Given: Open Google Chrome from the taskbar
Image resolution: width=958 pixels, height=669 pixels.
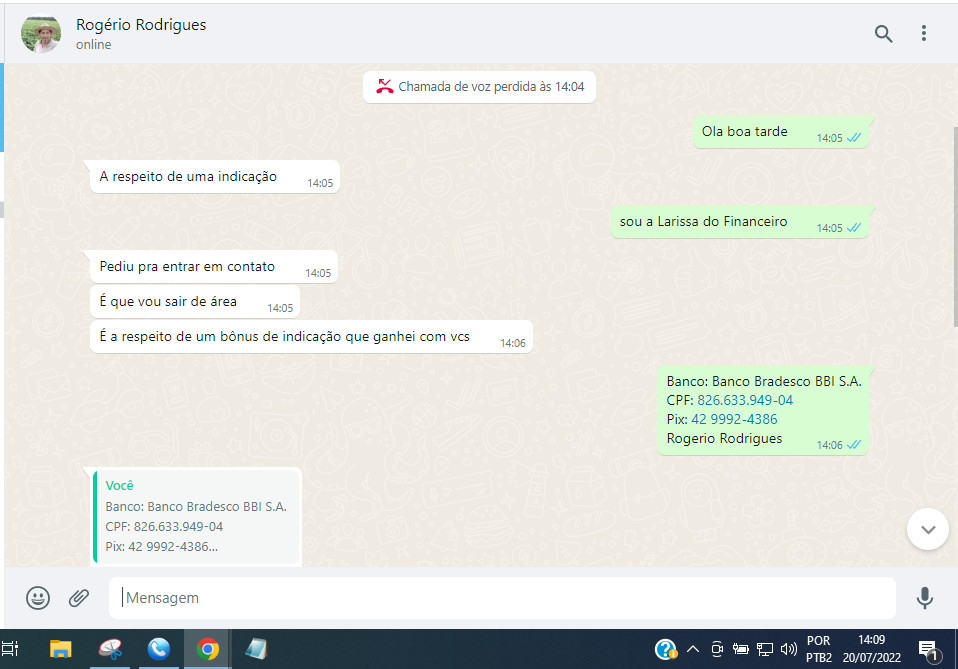Looking at the screenshot, I should tap(208, 649).
